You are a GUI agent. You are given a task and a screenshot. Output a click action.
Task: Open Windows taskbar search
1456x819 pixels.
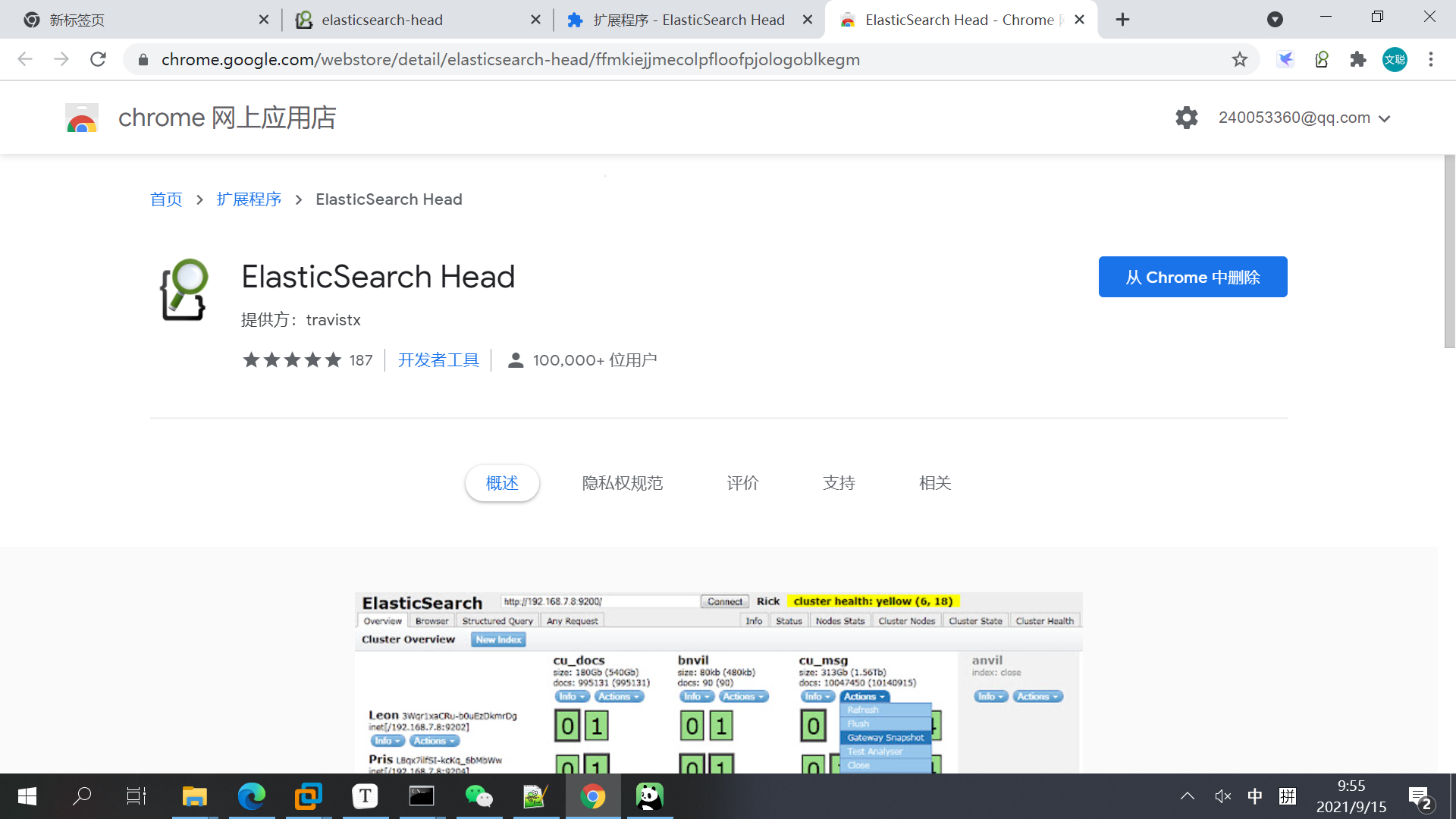click(82, 796)
